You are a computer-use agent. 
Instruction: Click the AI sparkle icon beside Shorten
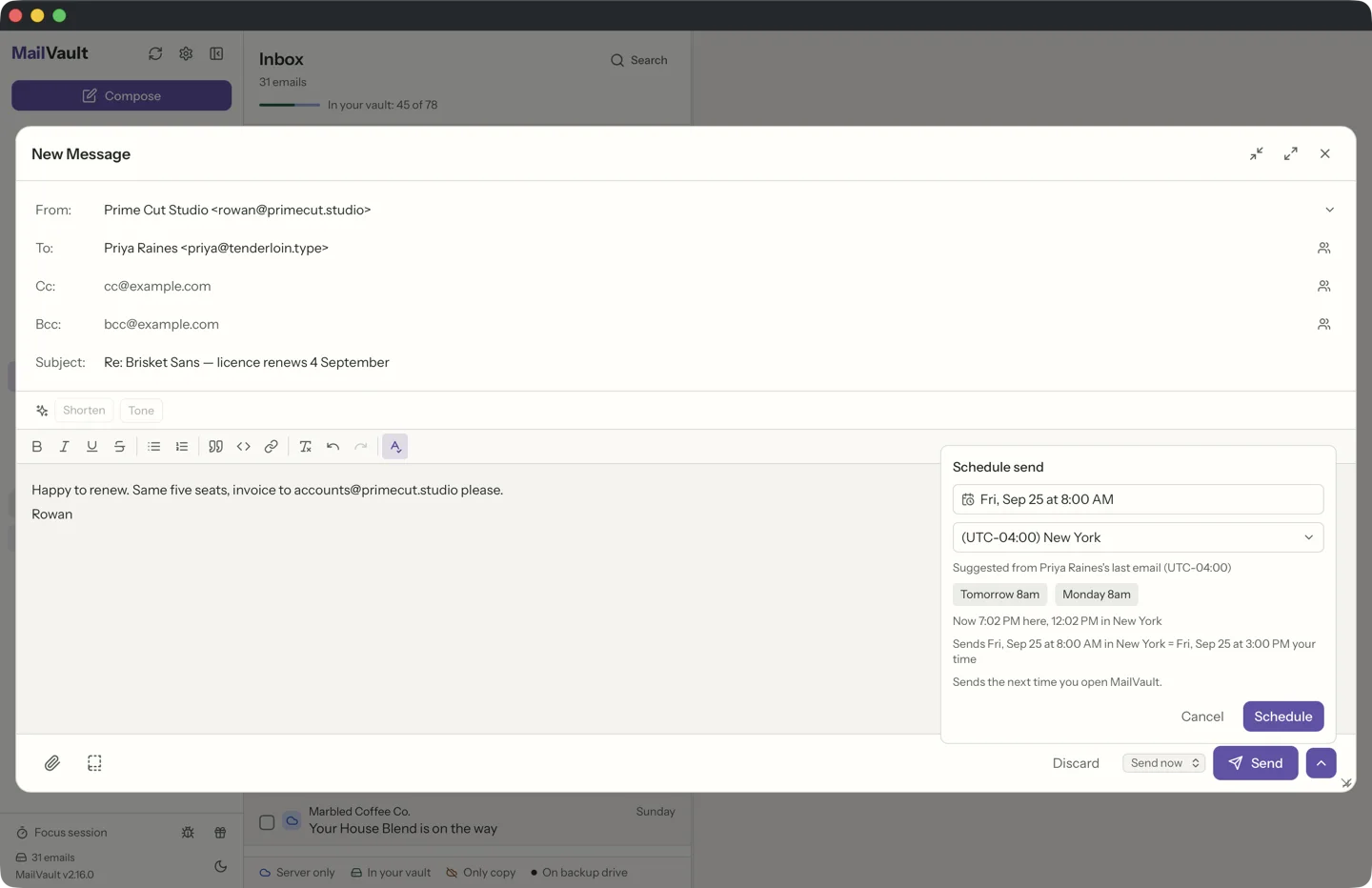point(42,411)
